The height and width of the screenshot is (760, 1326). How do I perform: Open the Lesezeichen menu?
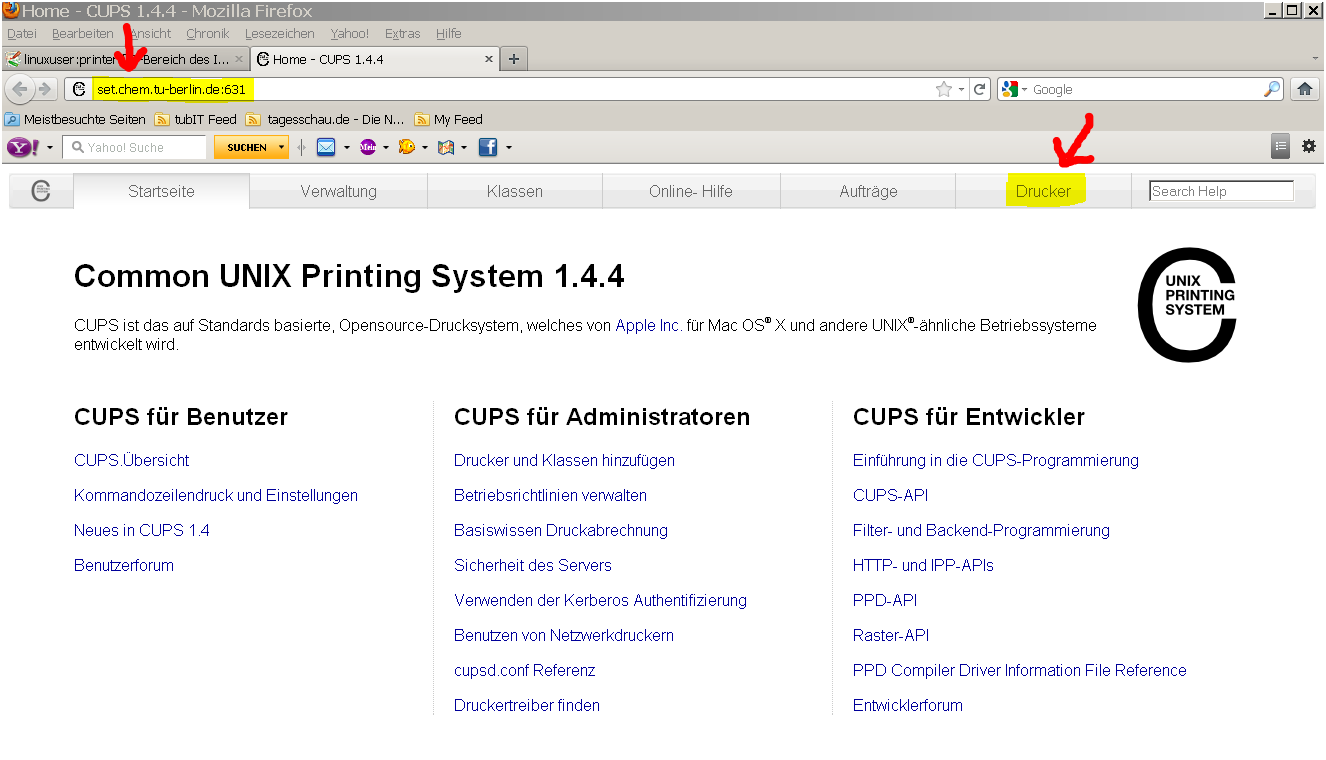[x=280, y=33]
